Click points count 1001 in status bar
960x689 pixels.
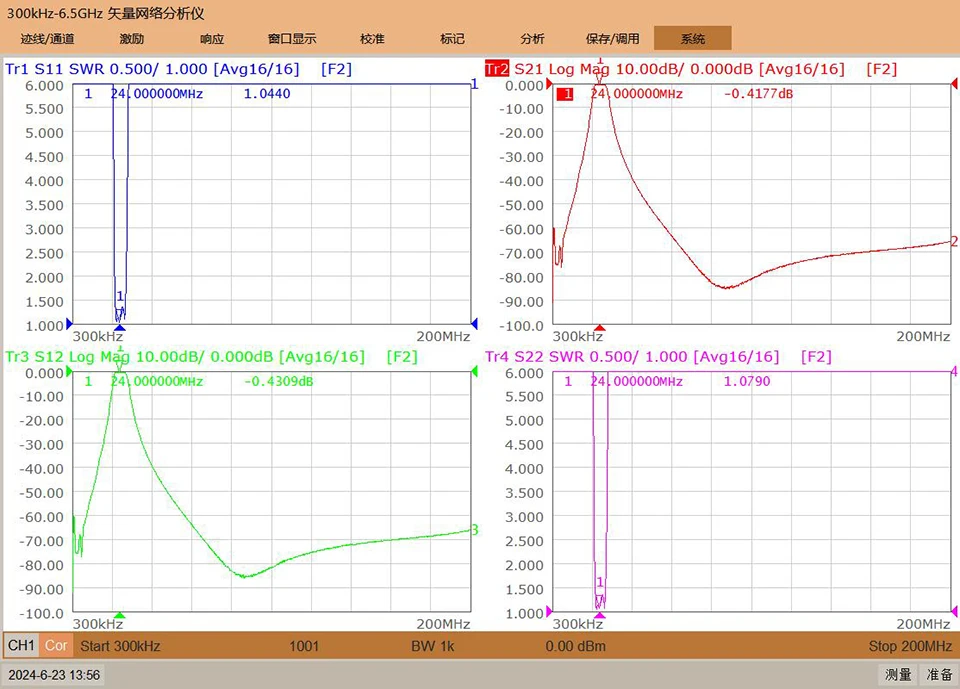[304, 646]
